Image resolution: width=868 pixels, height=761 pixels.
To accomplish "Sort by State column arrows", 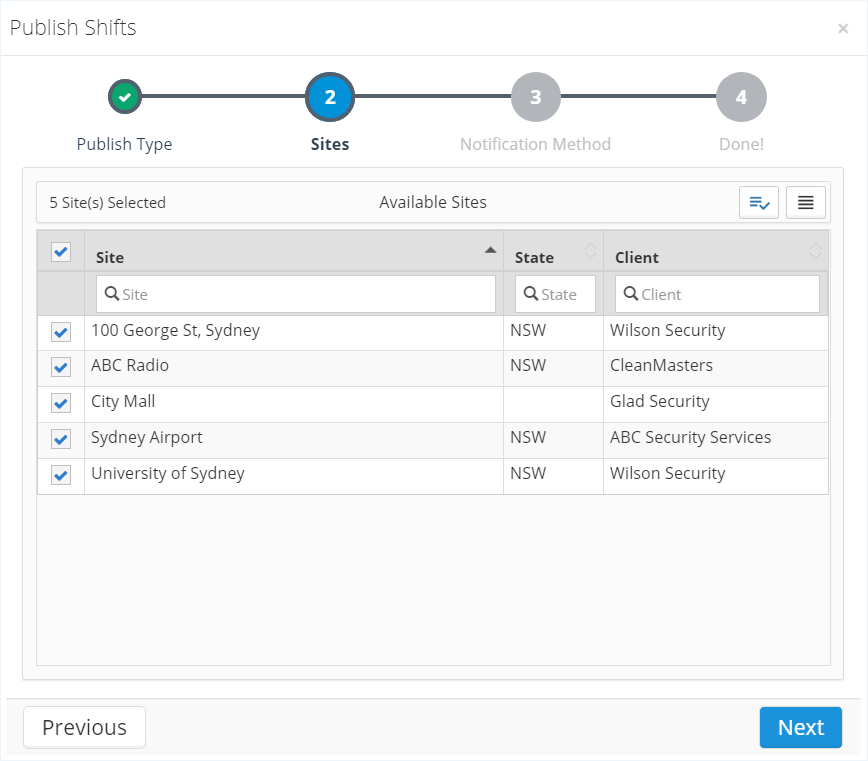I will pos(590,251).
